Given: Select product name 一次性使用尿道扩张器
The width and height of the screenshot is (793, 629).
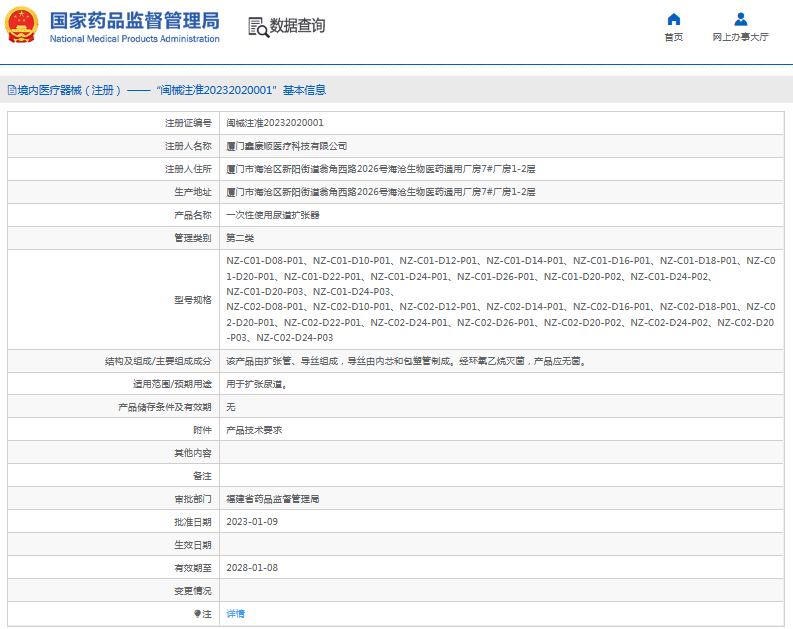Looking at the screenshot, I should pyautogui.click(x=273, y=215).
